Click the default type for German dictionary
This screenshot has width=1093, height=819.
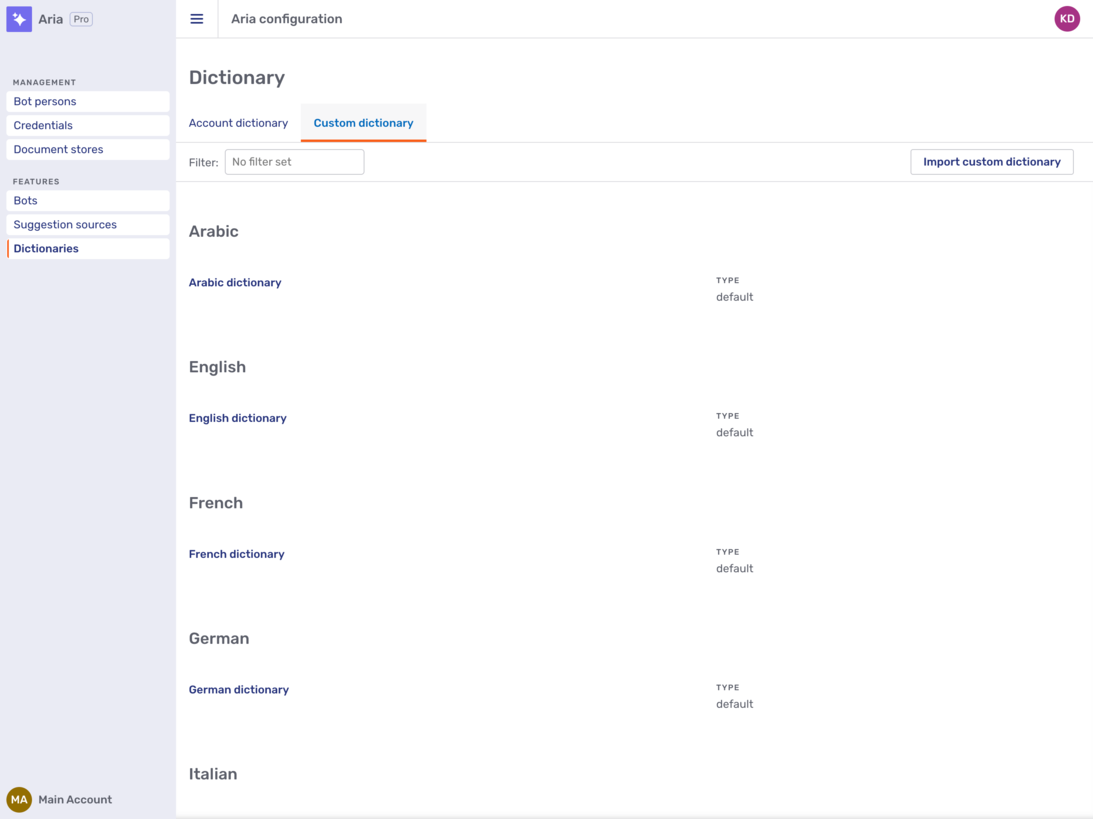(735, 704)
